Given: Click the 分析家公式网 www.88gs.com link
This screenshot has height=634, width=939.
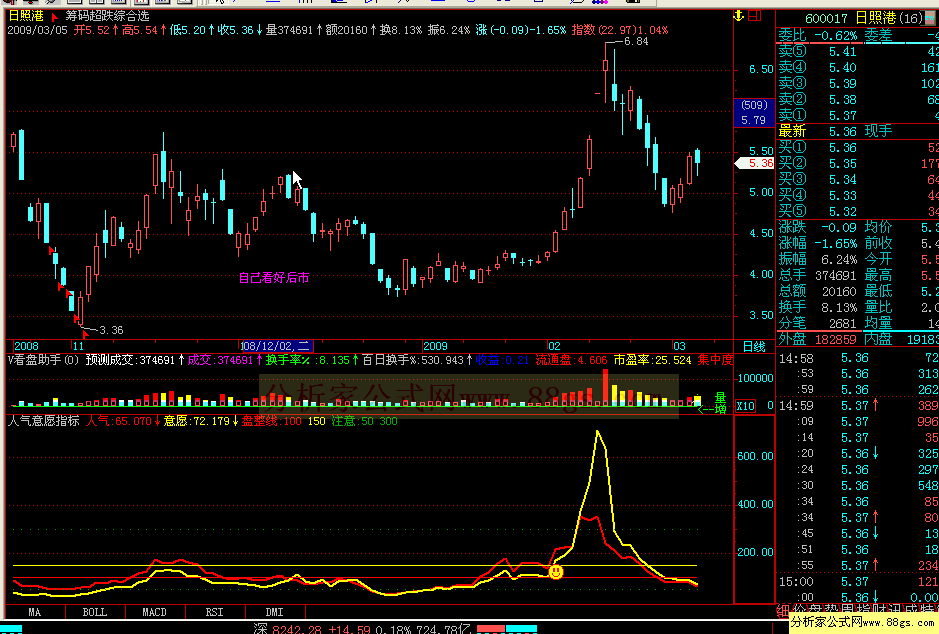Looking at the screenshot, I should point(864,623).
